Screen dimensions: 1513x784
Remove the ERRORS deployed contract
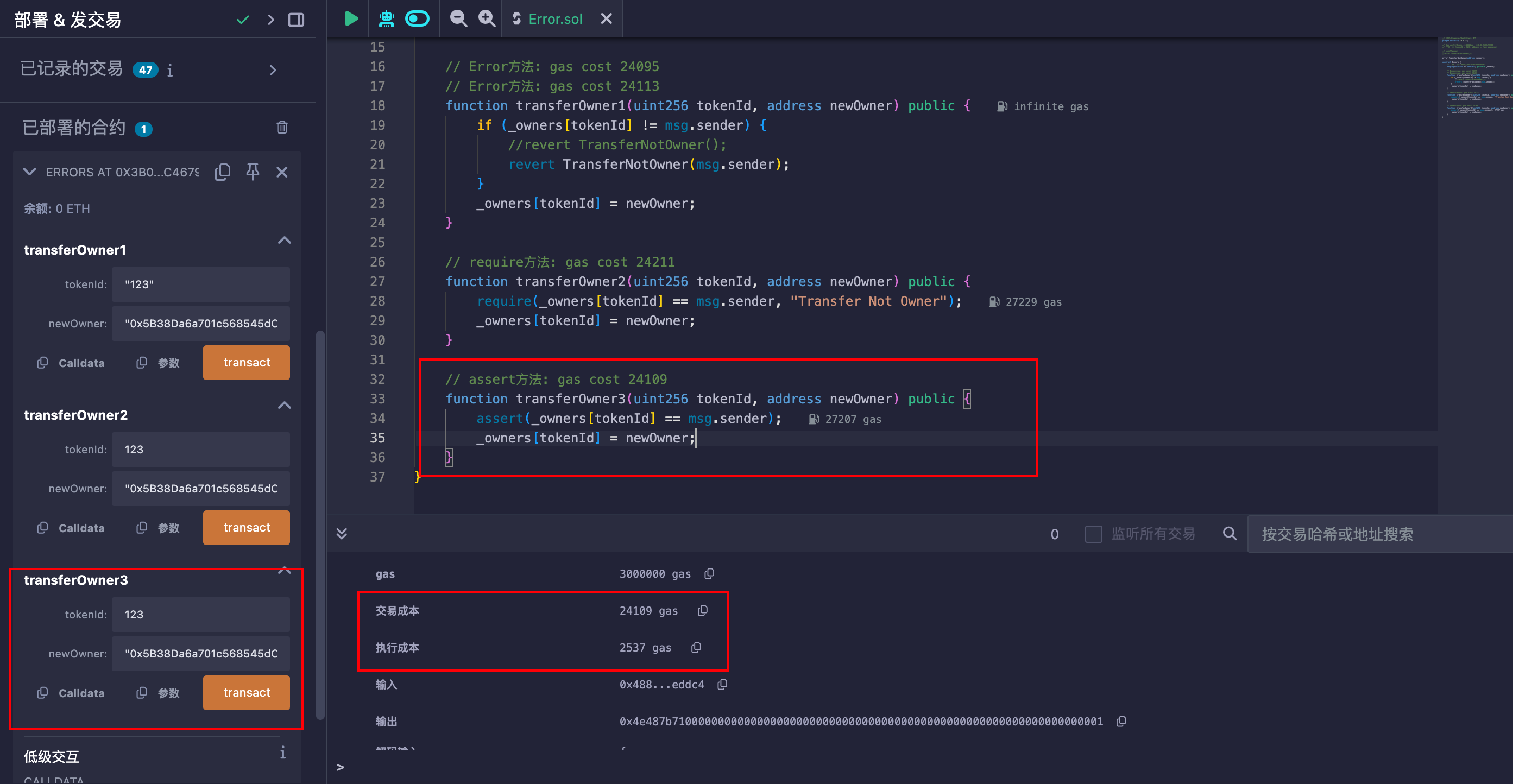point(282,172)
